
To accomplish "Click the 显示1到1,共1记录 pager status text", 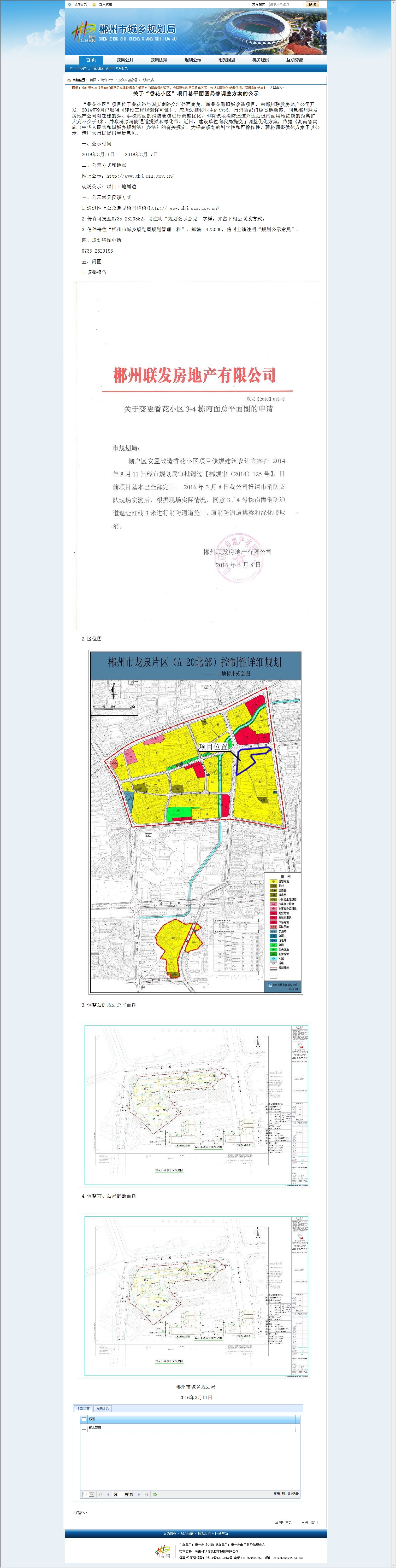I will click(286, 1494).
